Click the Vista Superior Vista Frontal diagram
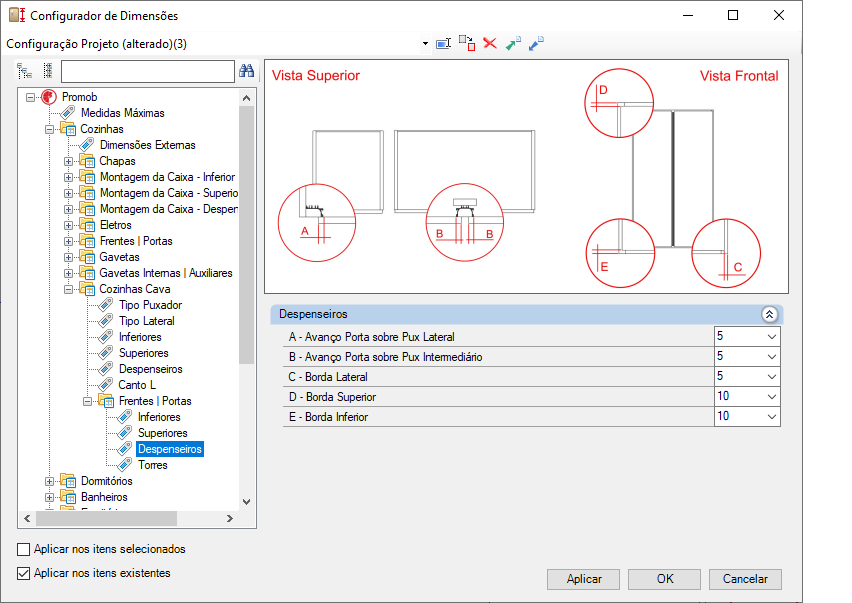 pos(526,177)
